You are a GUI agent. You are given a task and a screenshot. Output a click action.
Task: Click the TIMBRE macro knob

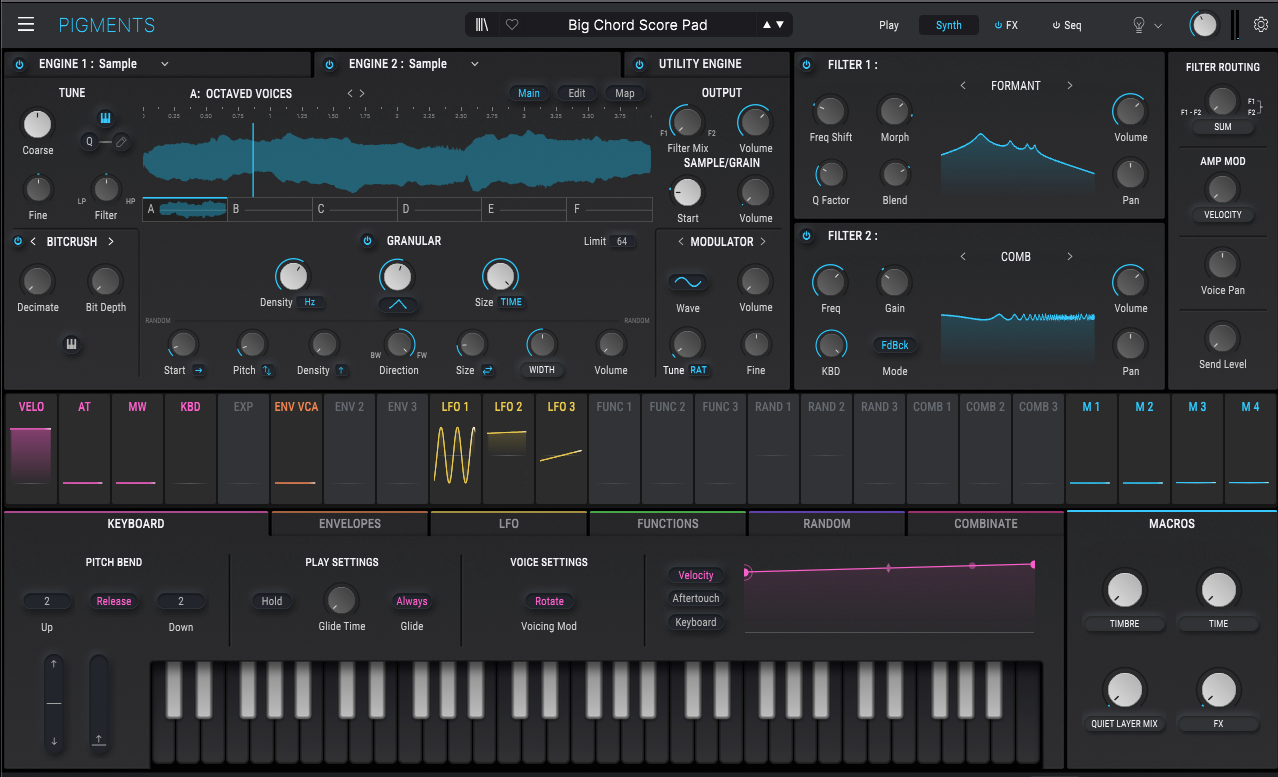pyautogui.click(x=1124, y=590)
